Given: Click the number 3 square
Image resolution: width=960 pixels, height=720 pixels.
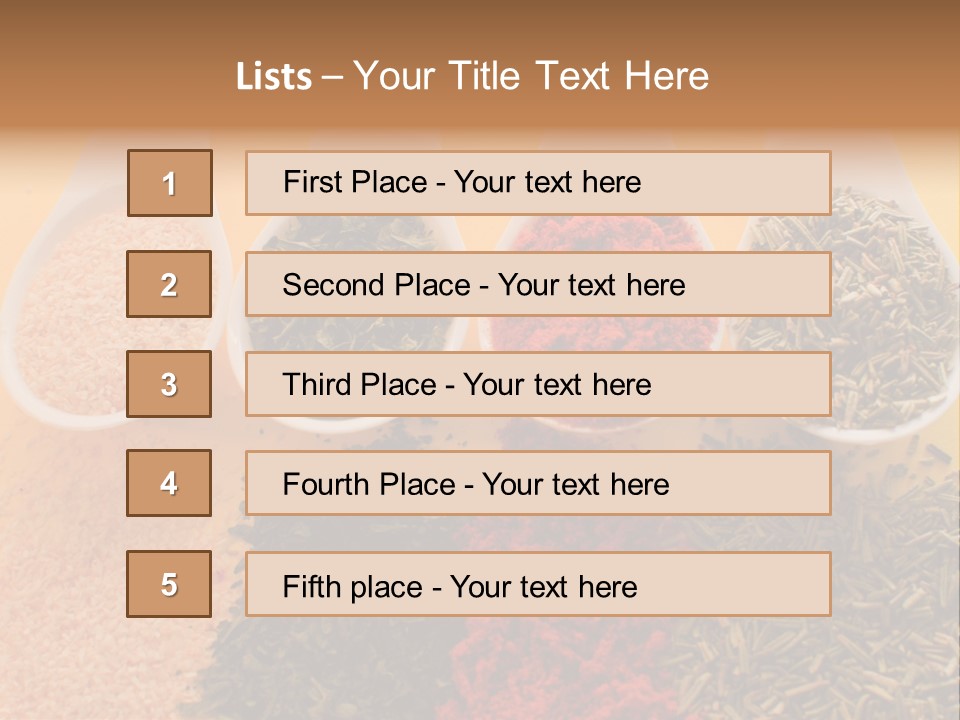Looking at the screenshot, I should click(x=169, y=384).
